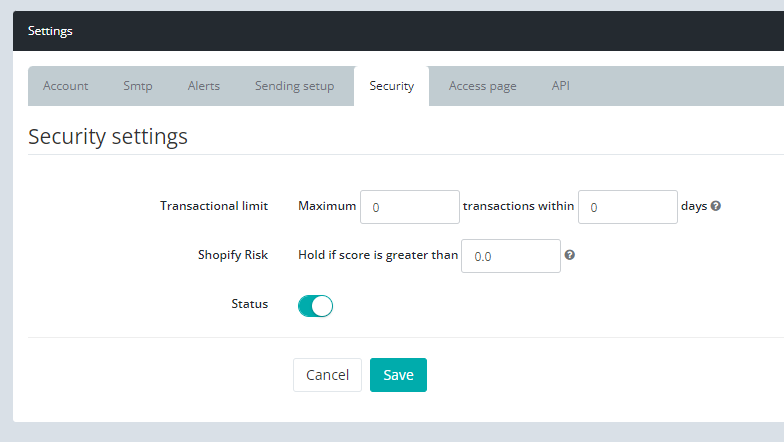Show help icon for Shopify Risk
This screenshot has width=784, height=442.
tap(570, 255)
